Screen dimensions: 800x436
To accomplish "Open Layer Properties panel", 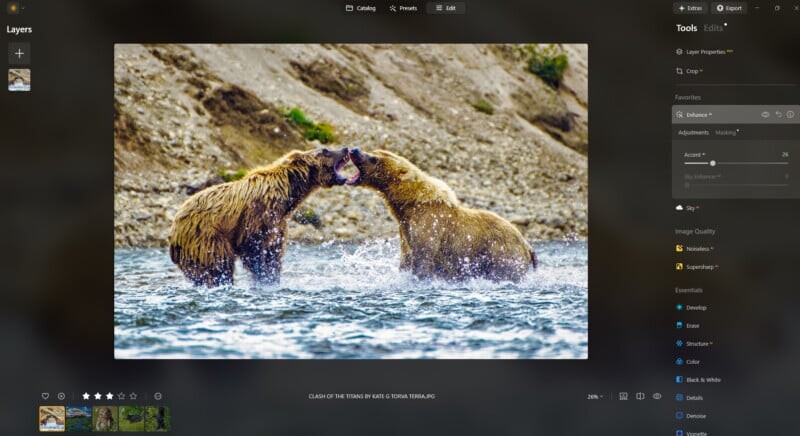I will [x=705, y=51].
